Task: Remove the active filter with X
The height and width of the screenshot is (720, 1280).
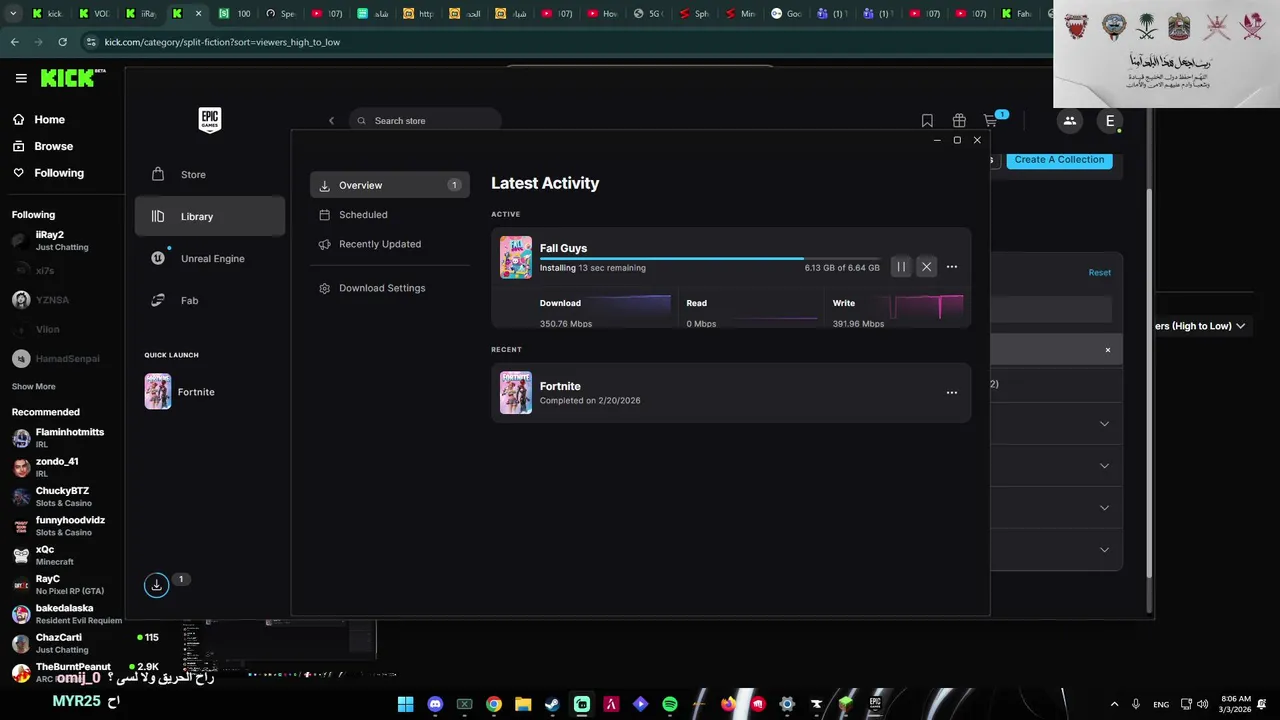Action: [x=1107, y=350]
